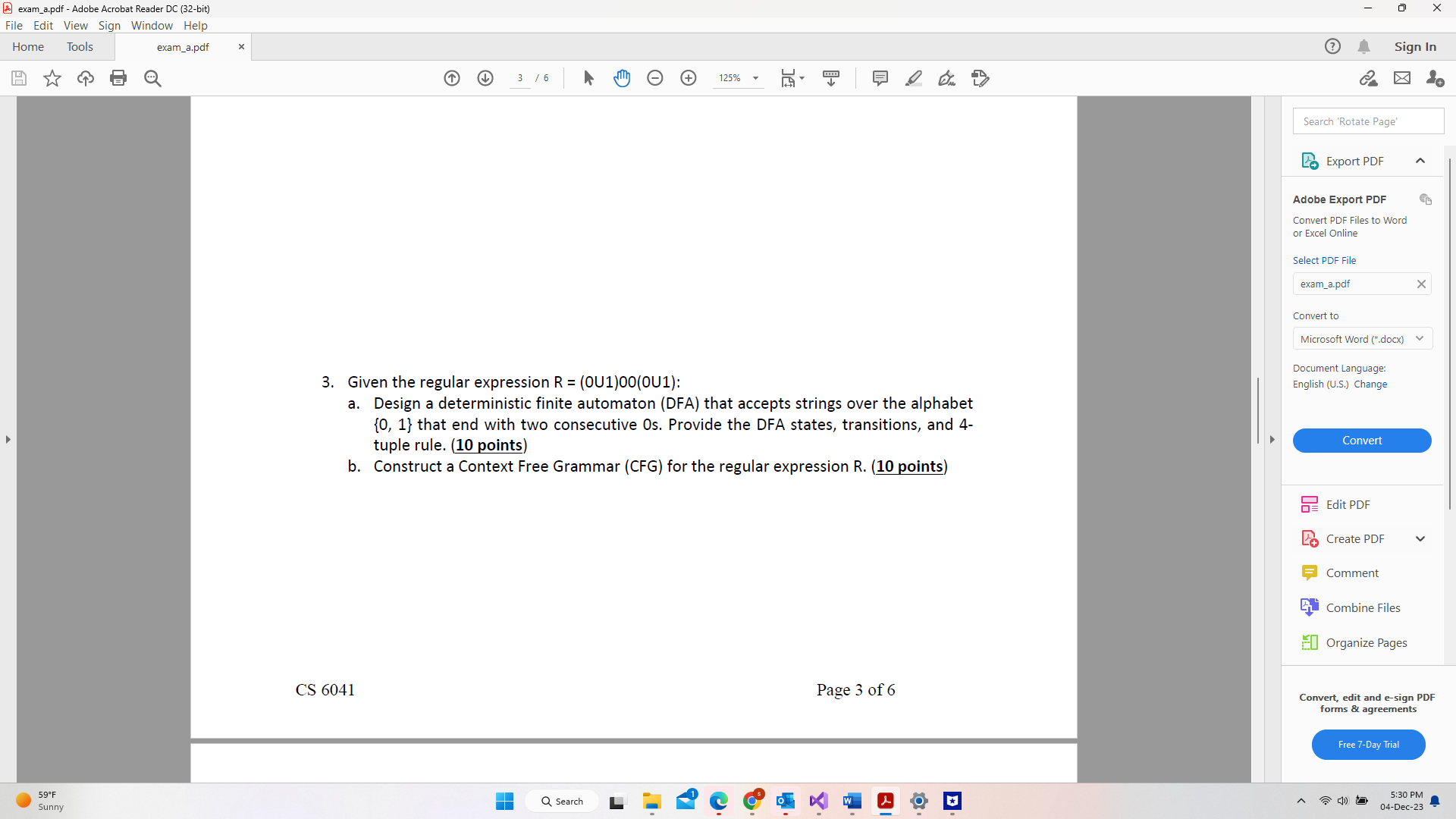Click the Save file icon

click(19, 78)
